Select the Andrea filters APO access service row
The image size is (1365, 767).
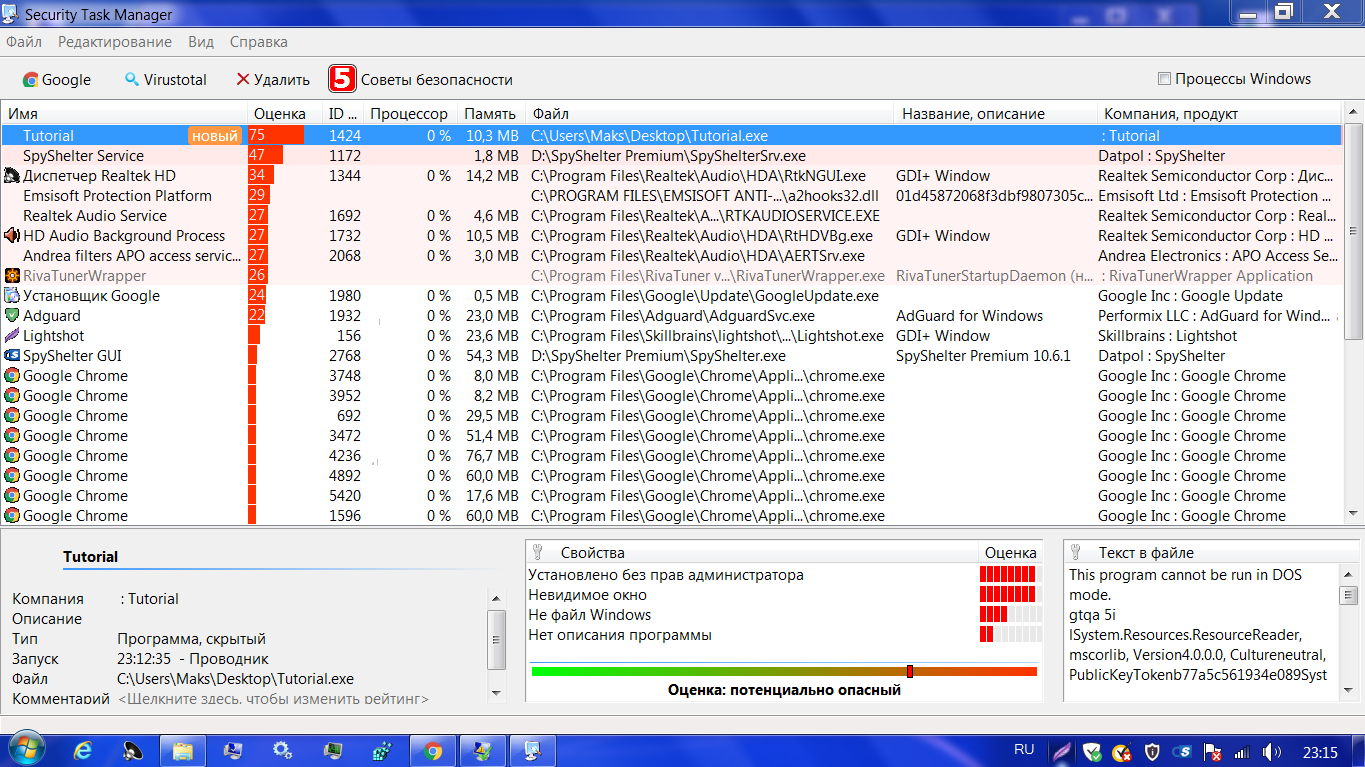tap(672, 256)
